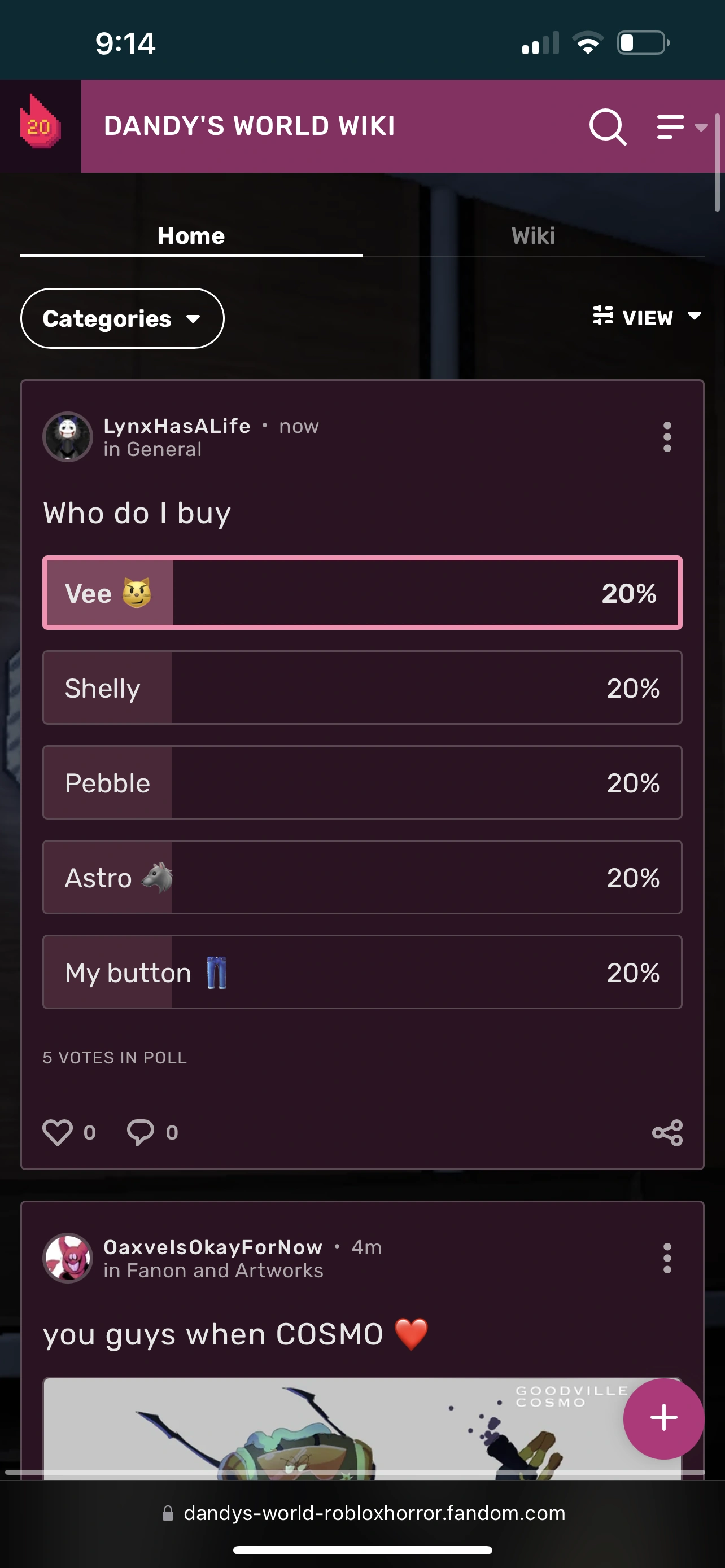This screenshot has width=725, height=1568.
Task: Tap the Fandom flame logo
Action: [40, 125]
